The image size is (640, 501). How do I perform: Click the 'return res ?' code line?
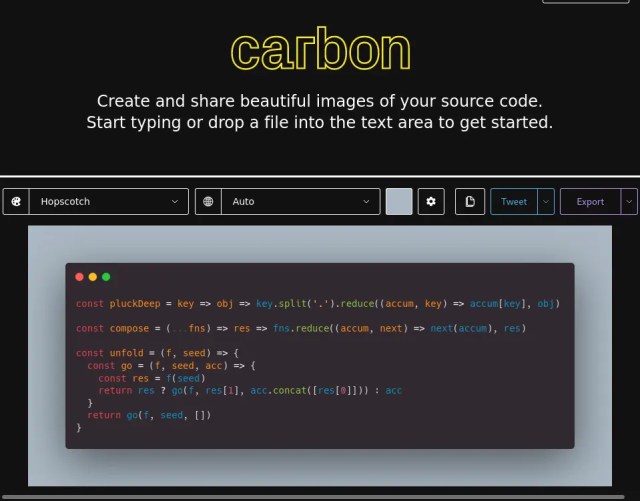(x=250, y=390)
